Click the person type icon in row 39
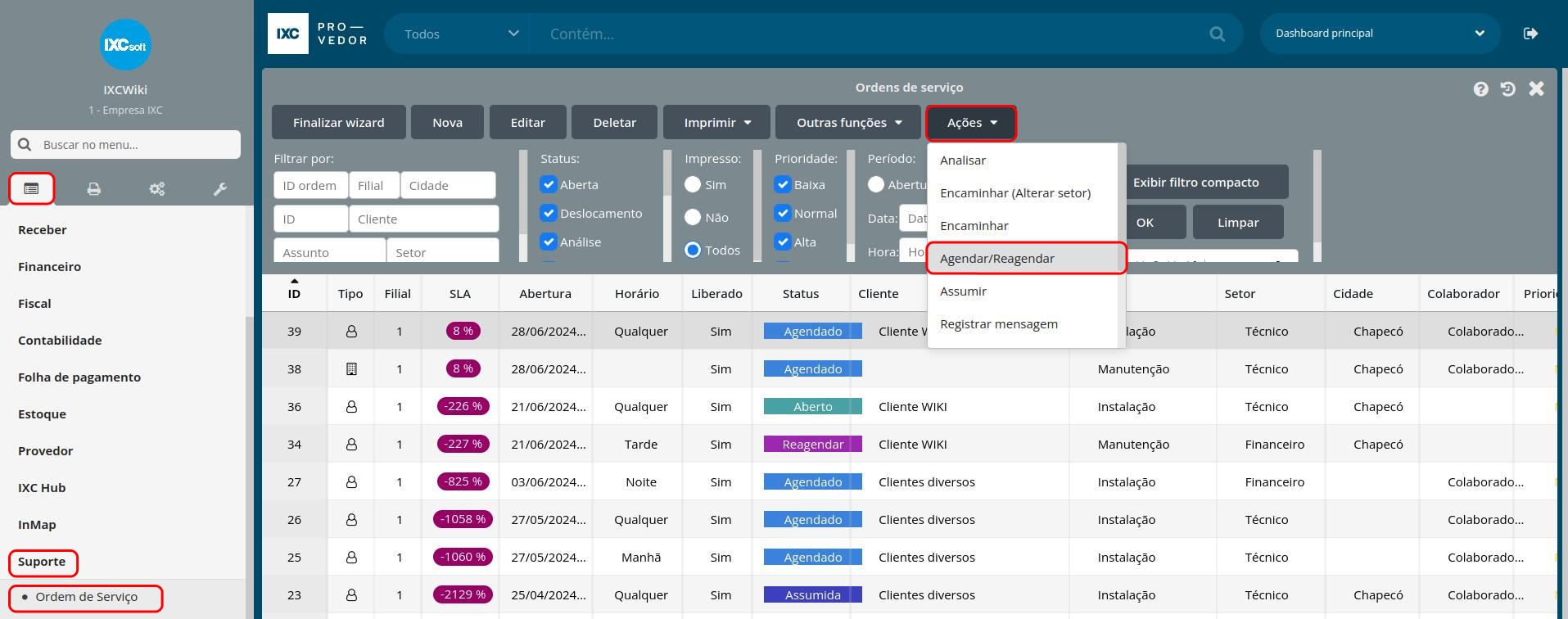Image resolution: width=1568 pixels, height=619 pixels. click(351, 332)
